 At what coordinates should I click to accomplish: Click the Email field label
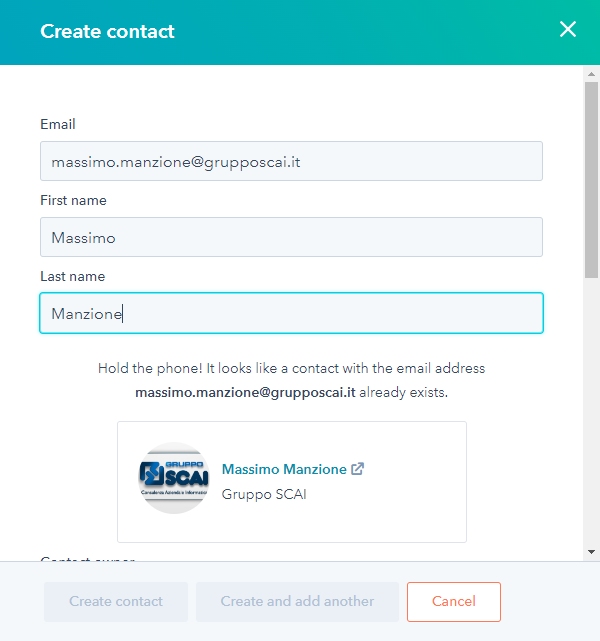coord(58,125)
